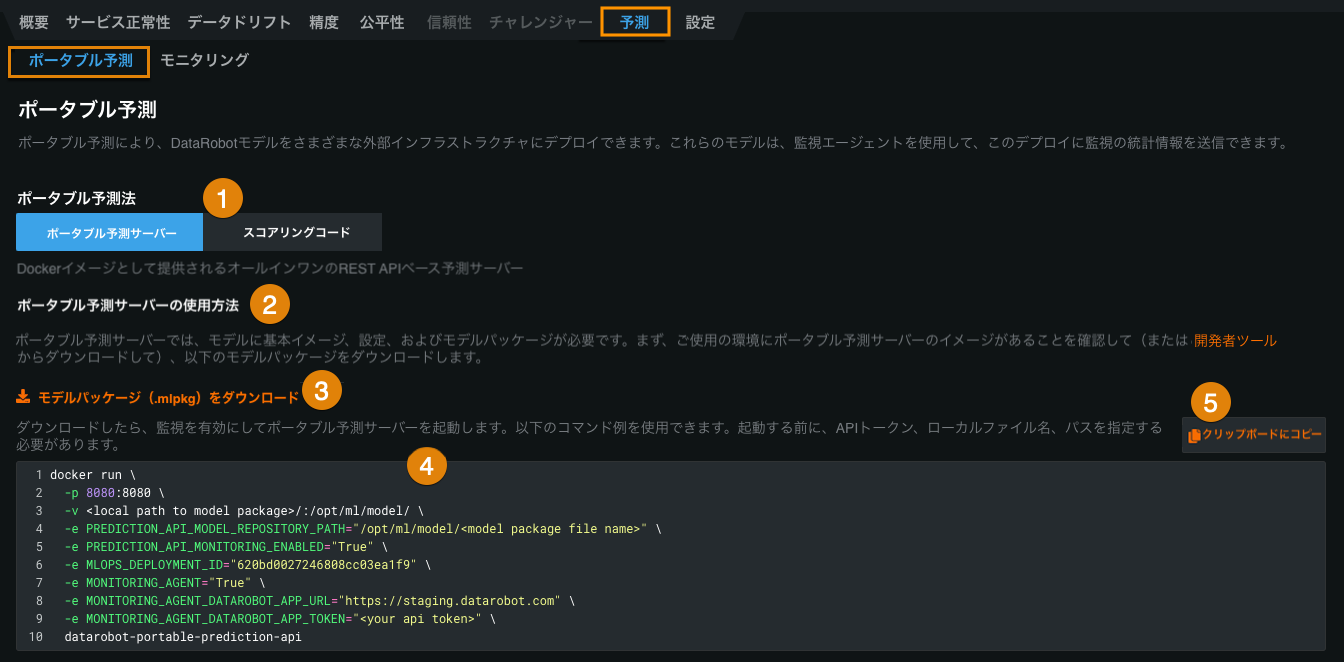Select ポータブル予測サーバー prediction method
Image resolution: width=1344 pixels, height=662 pixels.
111,233
